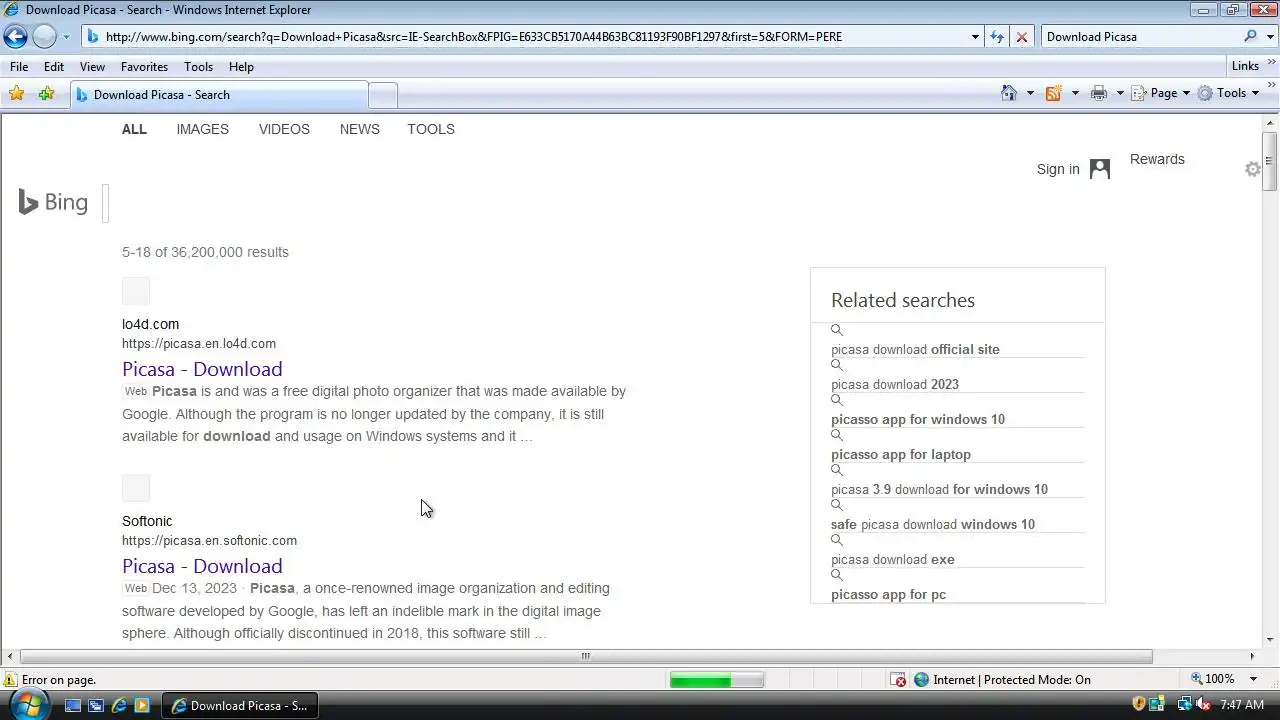This screenshot has height=720, width=1280.
Task: Open the View menu
Action: click(92, 66)
